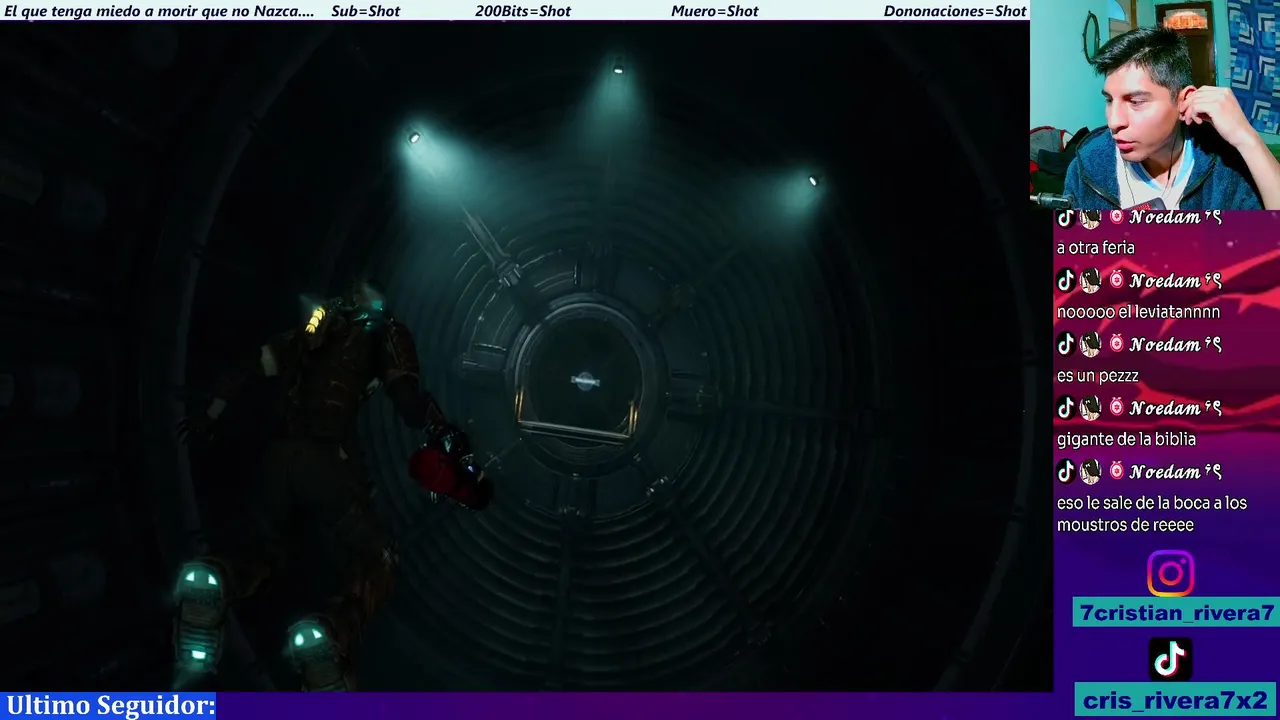Open user avatar on 'a otra feria' entry
The width and height of the screenshot is (1280, 720).
tap(1091, 218)
